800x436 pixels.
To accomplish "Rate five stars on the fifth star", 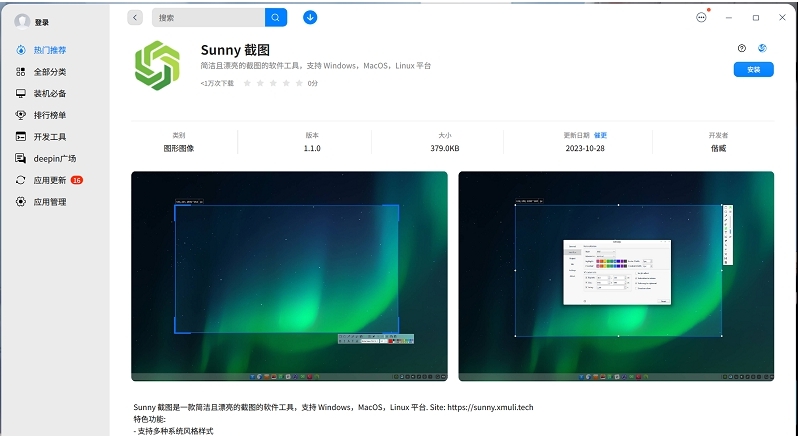I will [299, 83].
